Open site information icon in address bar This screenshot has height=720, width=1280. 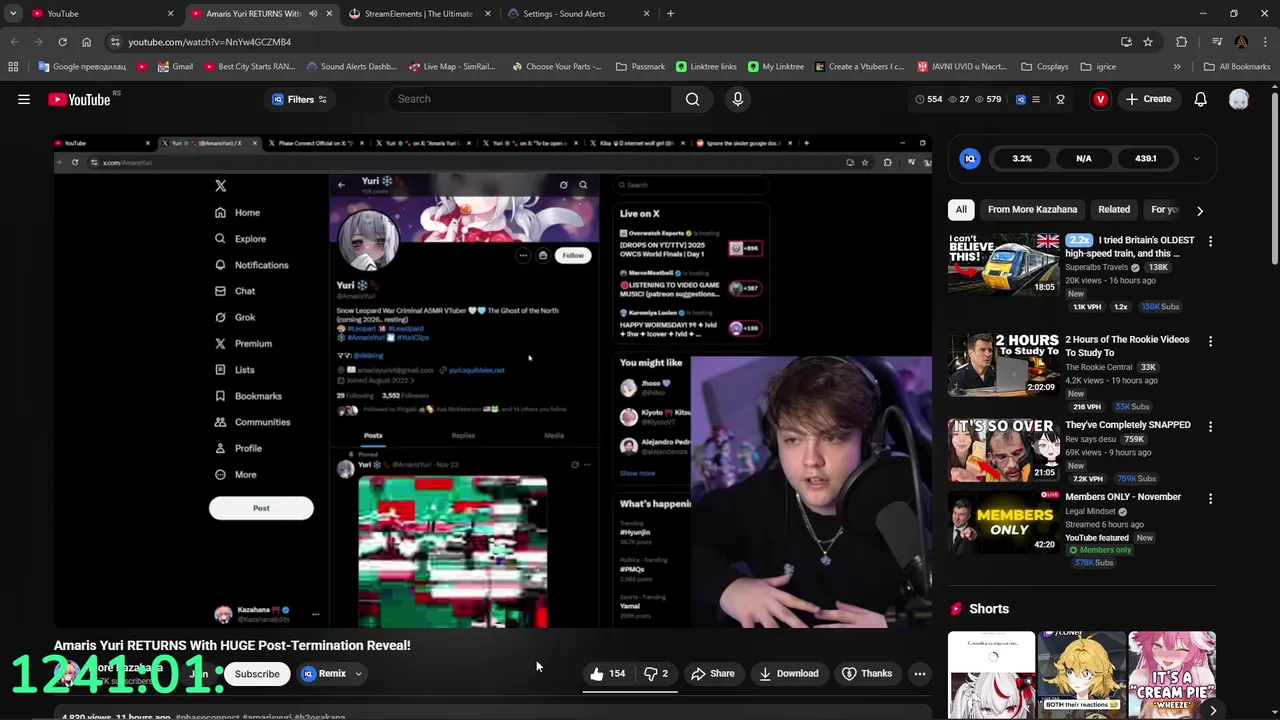tap(115, 42)
